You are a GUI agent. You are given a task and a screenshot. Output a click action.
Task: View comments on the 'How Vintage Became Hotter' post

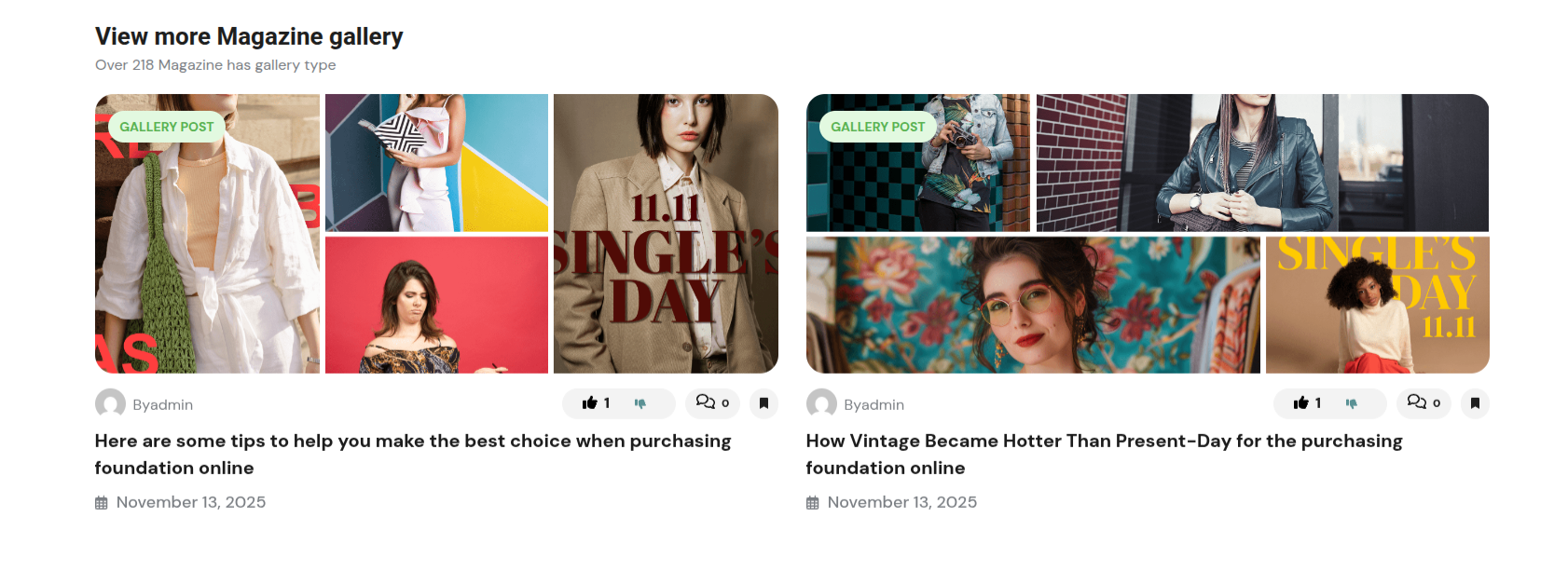click(1424, 403)
